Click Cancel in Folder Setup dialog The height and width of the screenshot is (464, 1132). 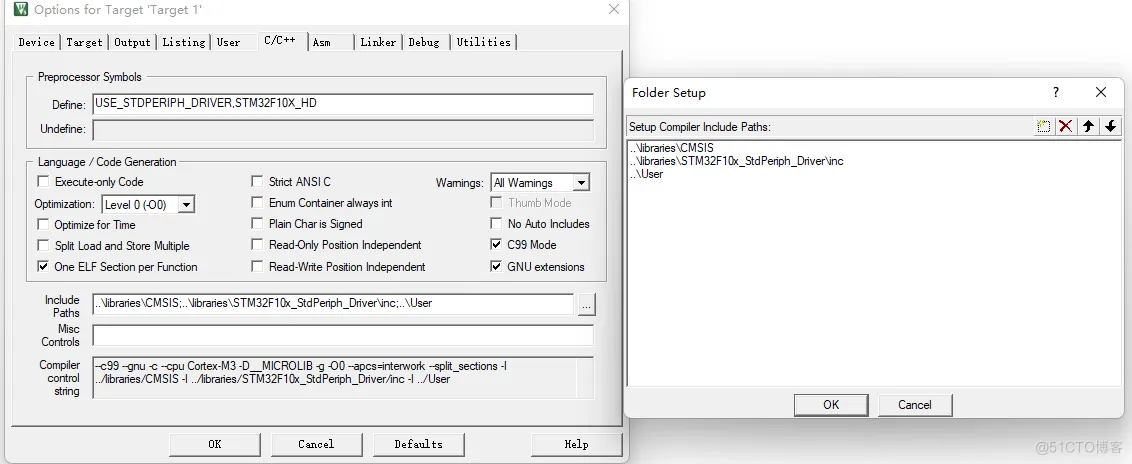tap(915, 405)
